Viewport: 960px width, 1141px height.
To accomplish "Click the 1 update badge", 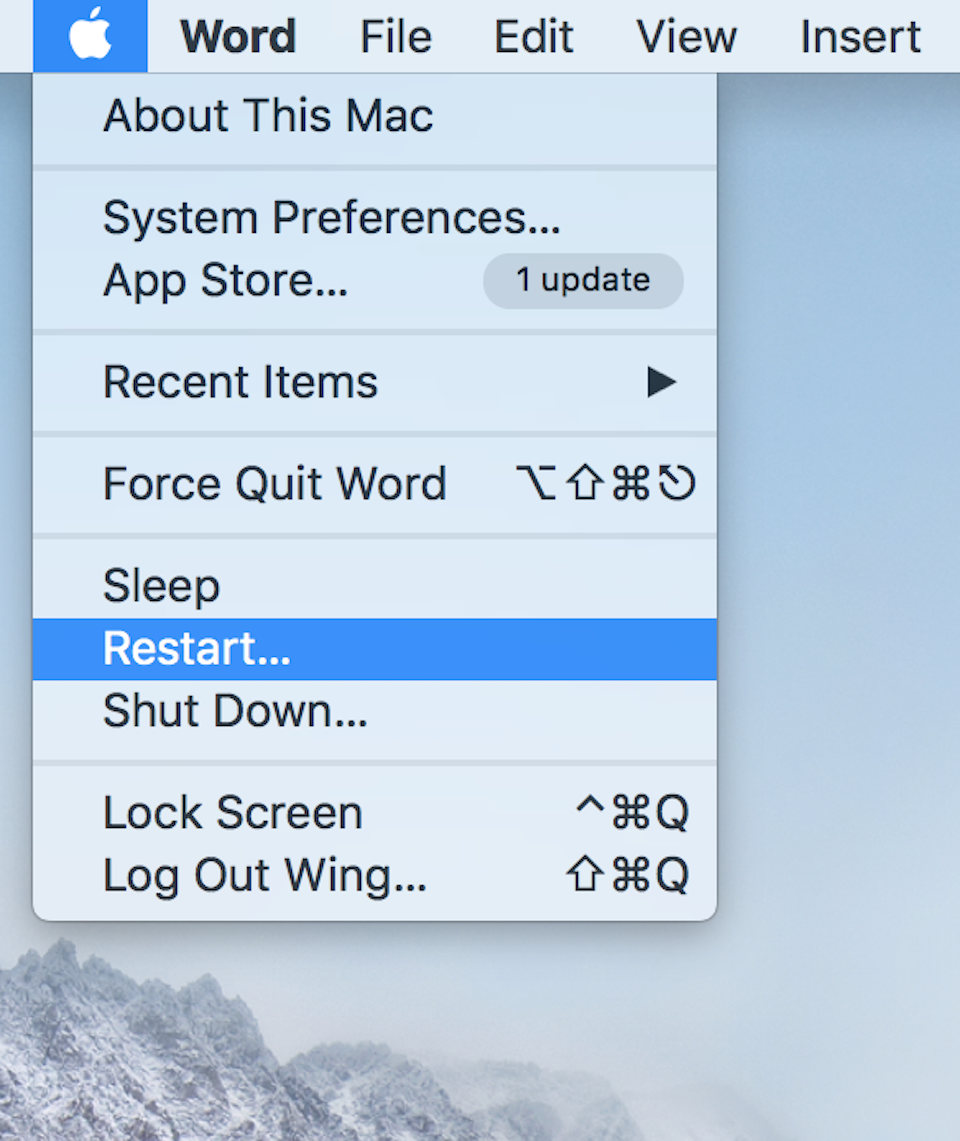I will click(583, 281).
